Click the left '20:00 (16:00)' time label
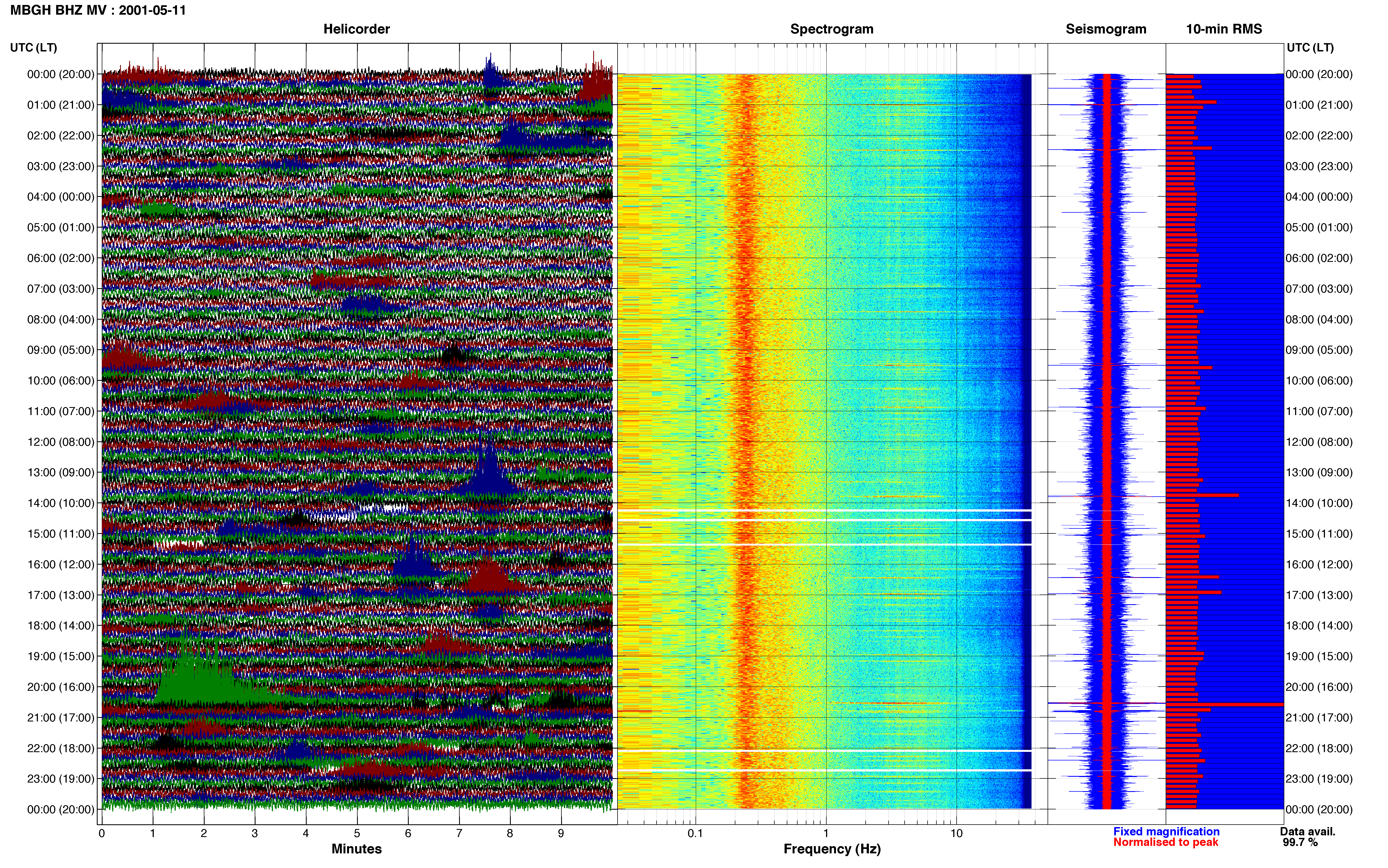The image size is (1388, 868). point(60,687)
